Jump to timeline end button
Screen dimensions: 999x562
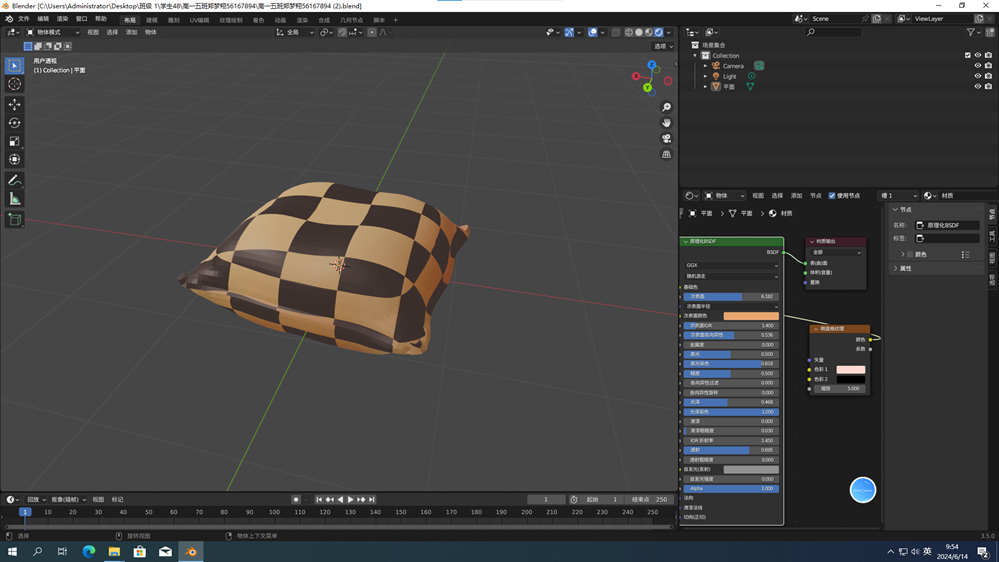click(371, 500)
